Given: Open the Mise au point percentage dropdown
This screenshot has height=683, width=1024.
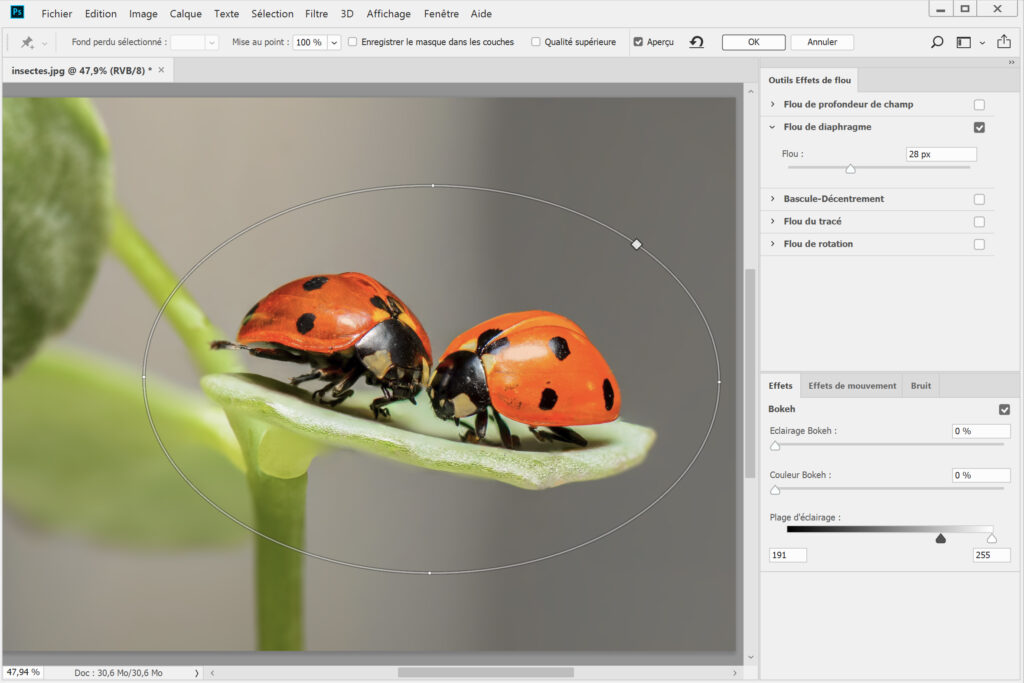Looking at the screenshot, I should 334,42.
